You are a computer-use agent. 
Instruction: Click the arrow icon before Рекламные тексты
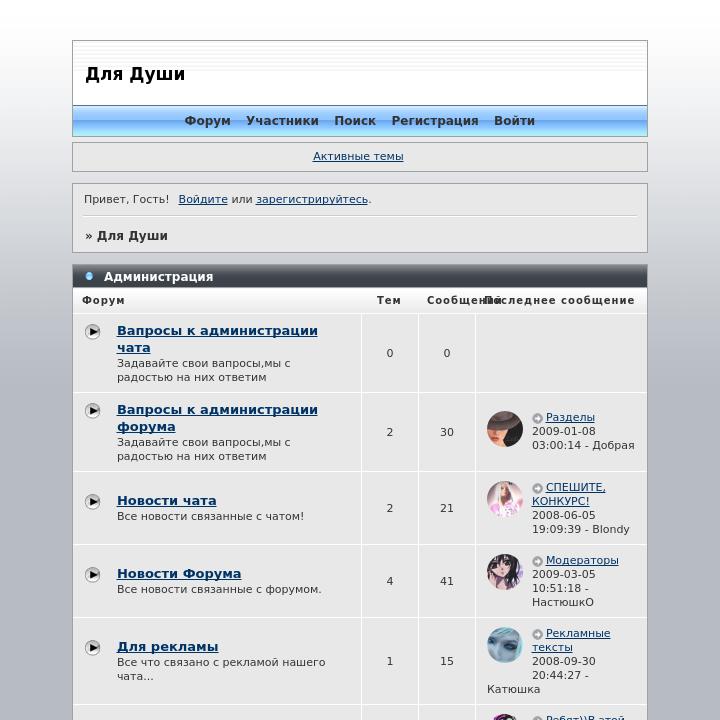(x=537, y=634)
